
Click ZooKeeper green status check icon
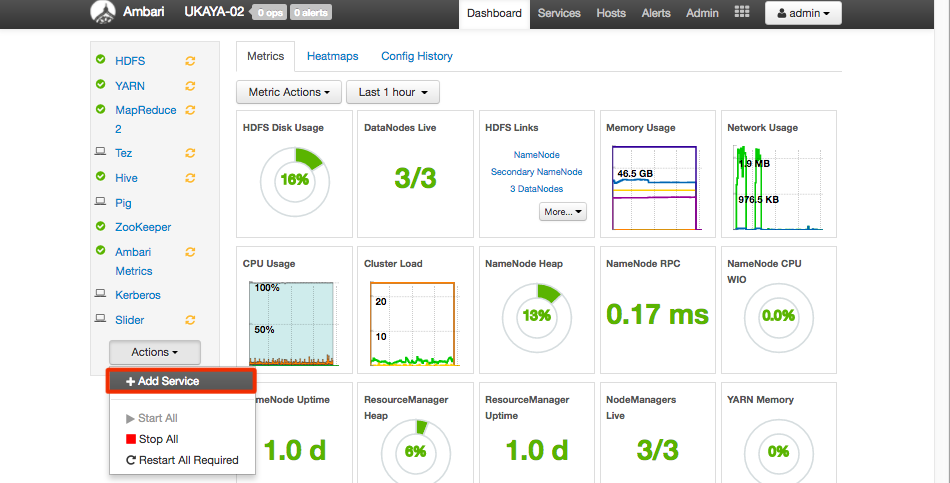click(101, 226)
